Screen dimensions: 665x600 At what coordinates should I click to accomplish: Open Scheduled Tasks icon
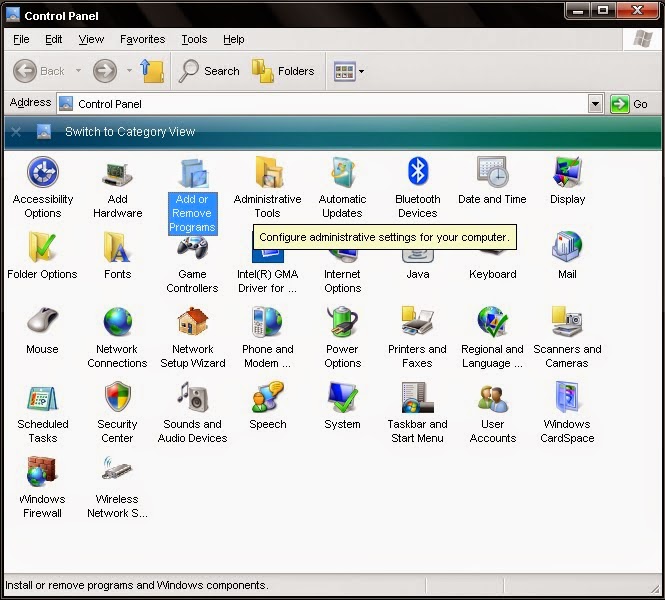pyautogui.click(x=42, y=398)
